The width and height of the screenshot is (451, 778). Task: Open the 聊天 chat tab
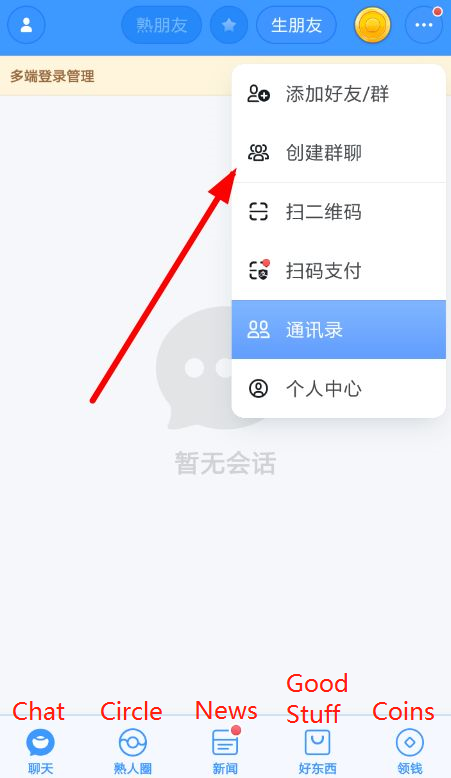tap(40, 751)
